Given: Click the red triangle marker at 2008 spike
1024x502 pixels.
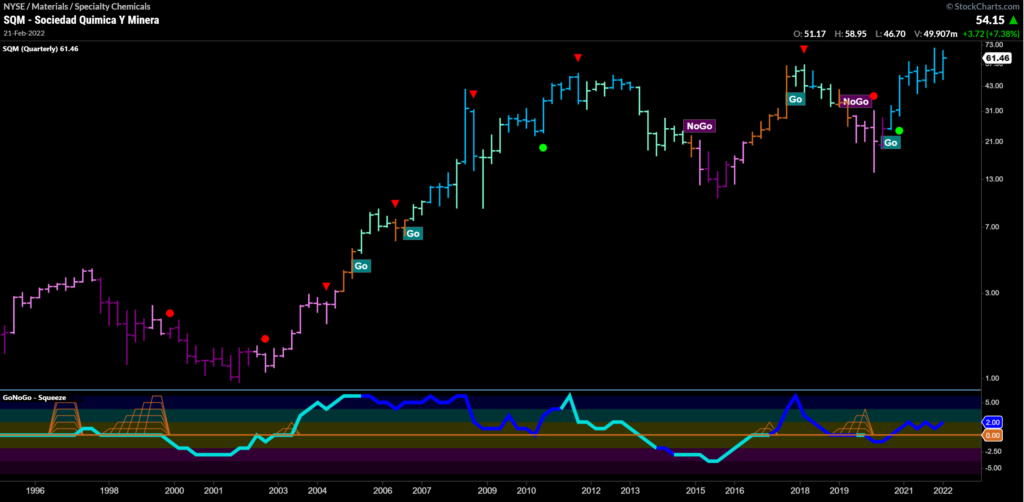Looking at the screenshot, I should (x=473, y=94).
